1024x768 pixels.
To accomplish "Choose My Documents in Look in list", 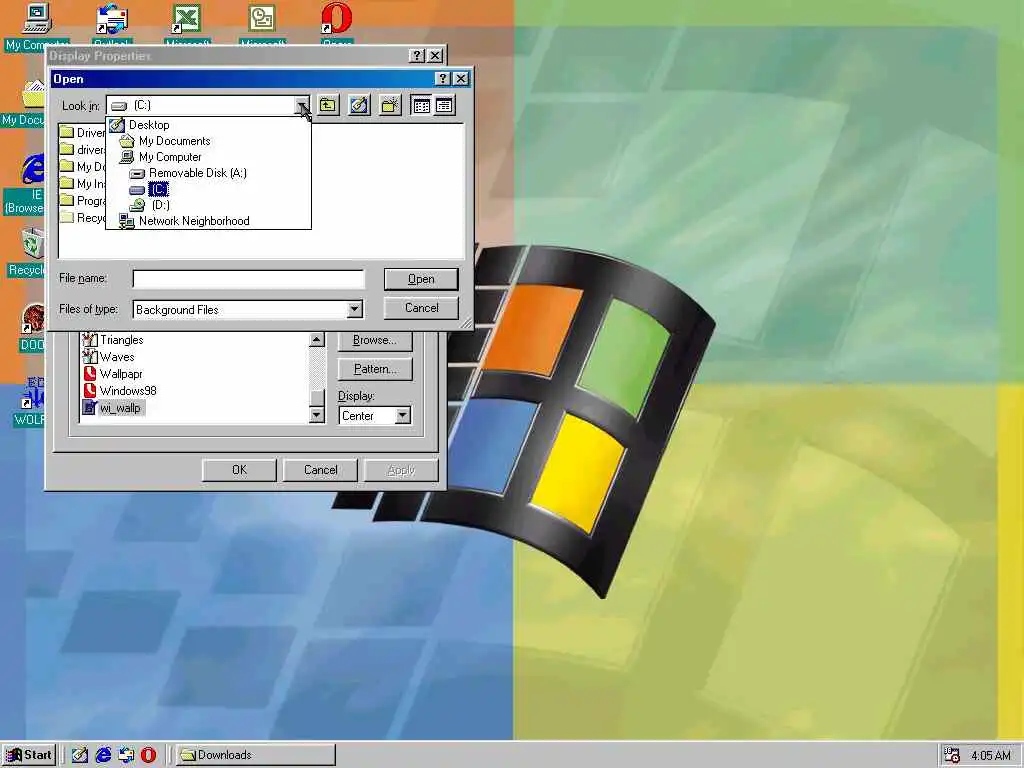I will 165,140.
